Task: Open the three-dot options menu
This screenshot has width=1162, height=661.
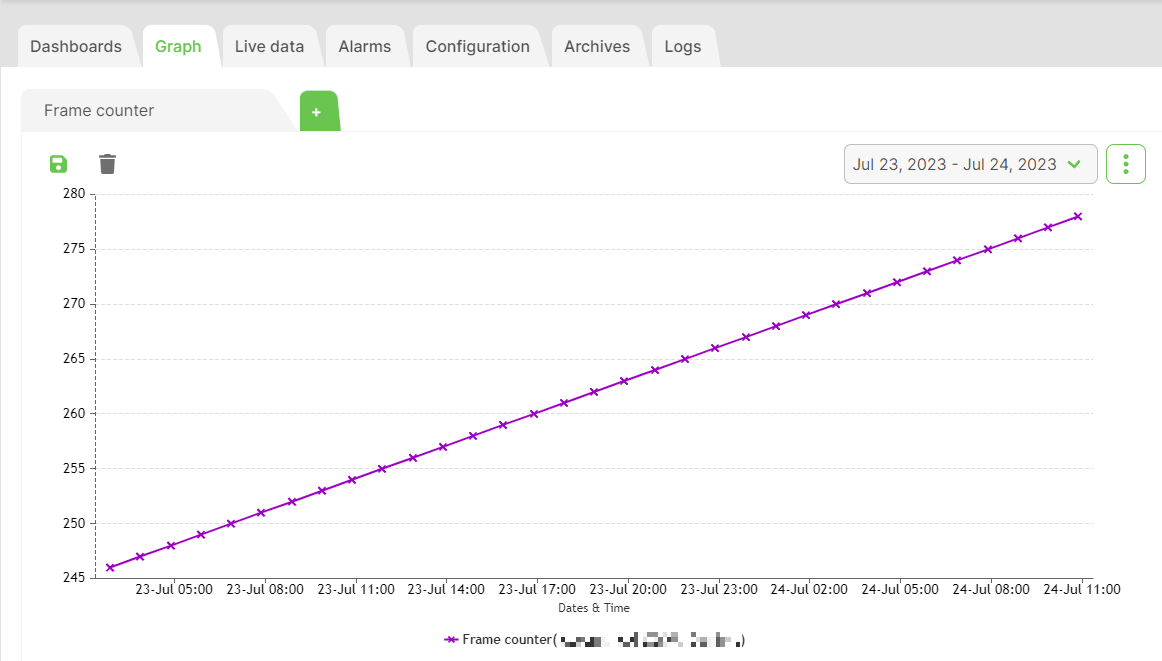Action: 1125,164
